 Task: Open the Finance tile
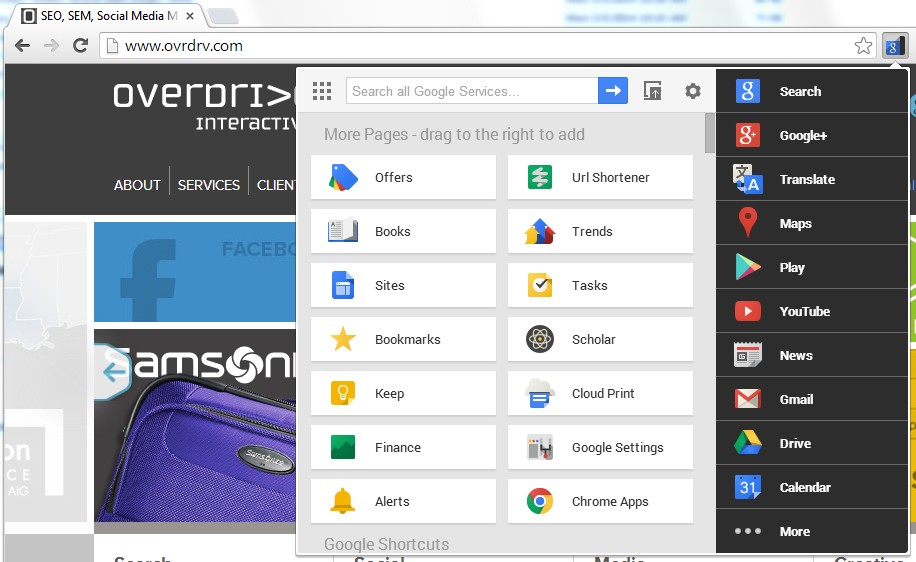click(403, 447)
